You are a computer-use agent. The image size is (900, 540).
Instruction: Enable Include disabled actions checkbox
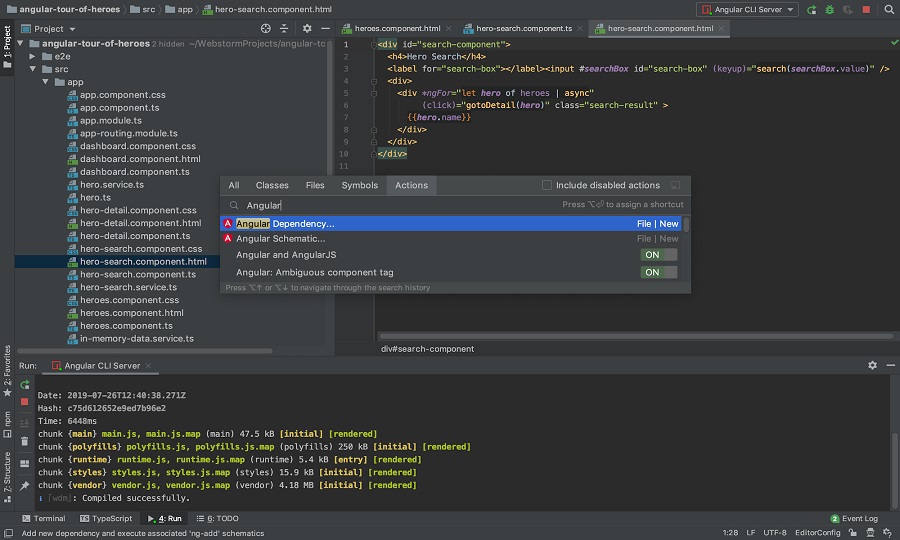(x=547, y=185)
